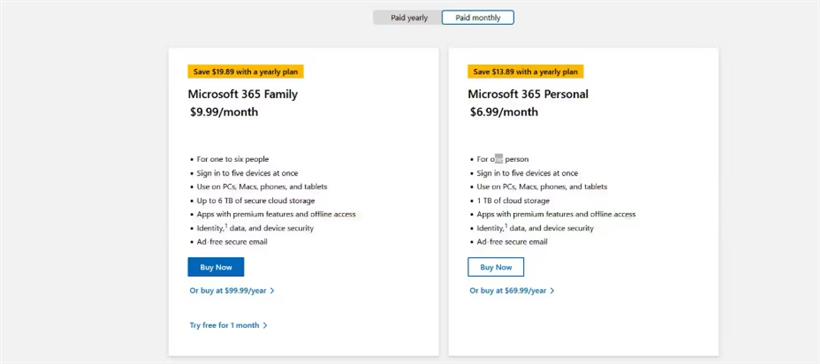Viewport: 820px width, 364px height.
Task: Open the $69.99/year purchase link
Action: pyautogui.click(x=508, y=291)
